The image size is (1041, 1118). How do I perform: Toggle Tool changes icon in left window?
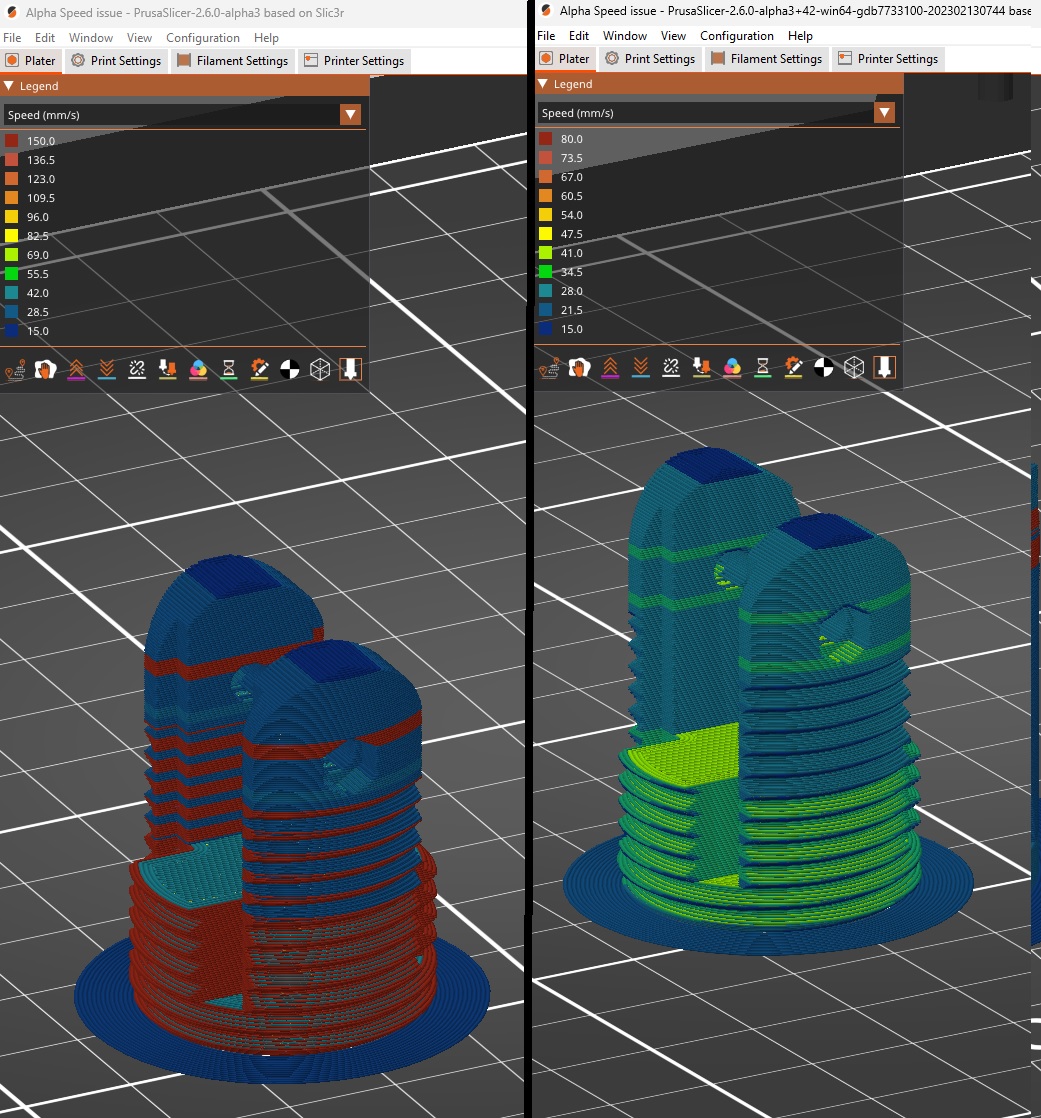click(x=168, y=369)
